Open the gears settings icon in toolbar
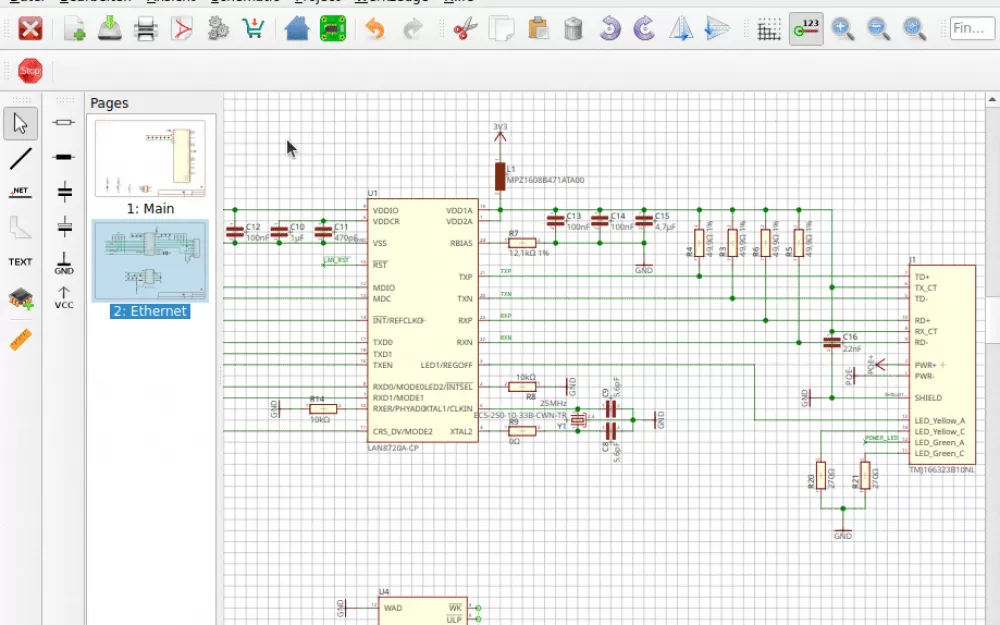1000x625 pixels. (x=217, y=29)
